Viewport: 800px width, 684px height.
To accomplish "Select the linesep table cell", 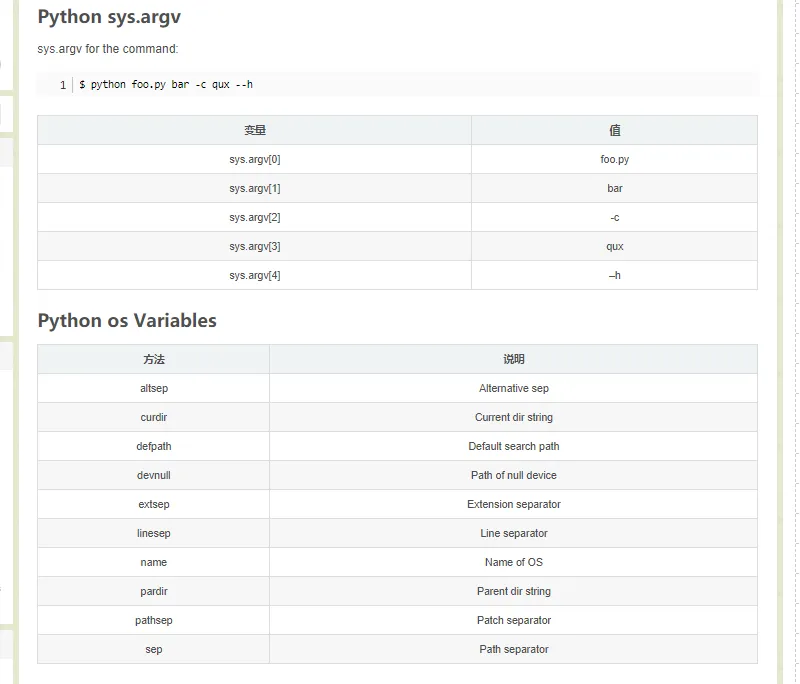I will pyautogui.click(x=153, y=533).
